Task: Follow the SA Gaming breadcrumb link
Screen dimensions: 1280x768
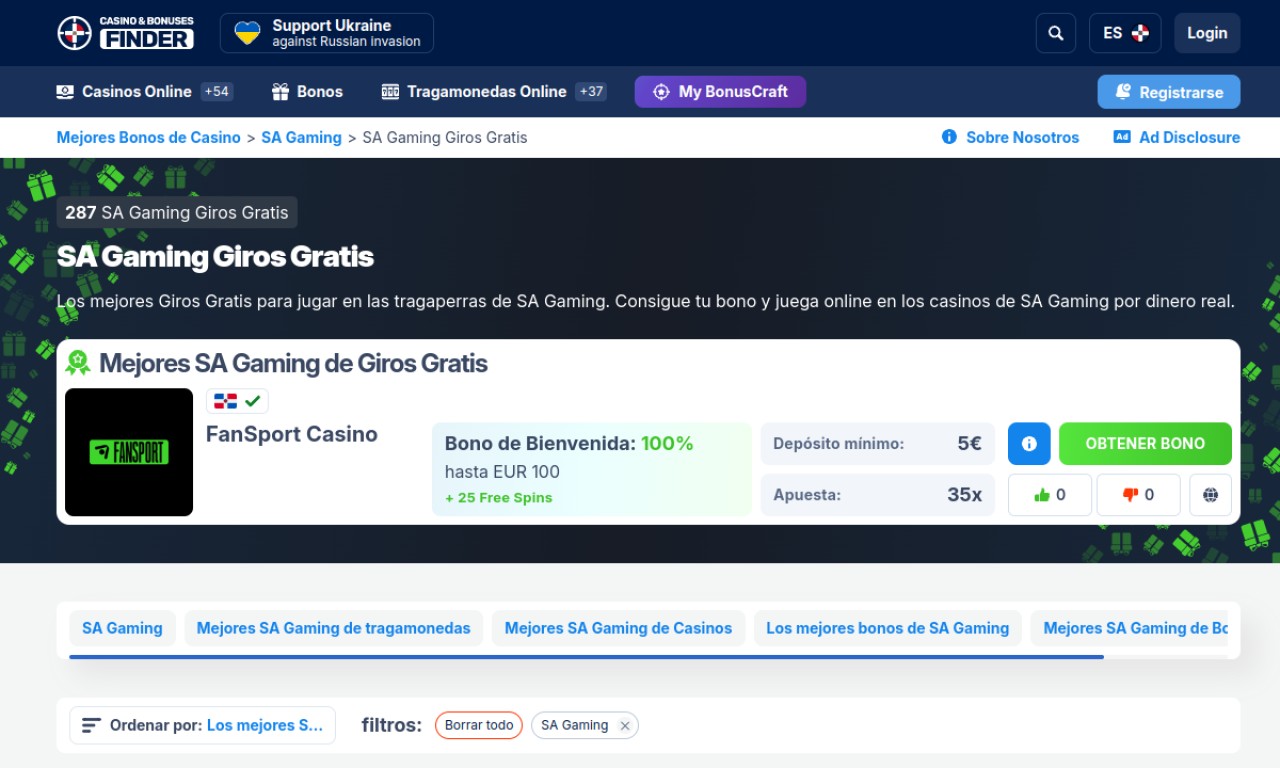Action: coord(301,138)
